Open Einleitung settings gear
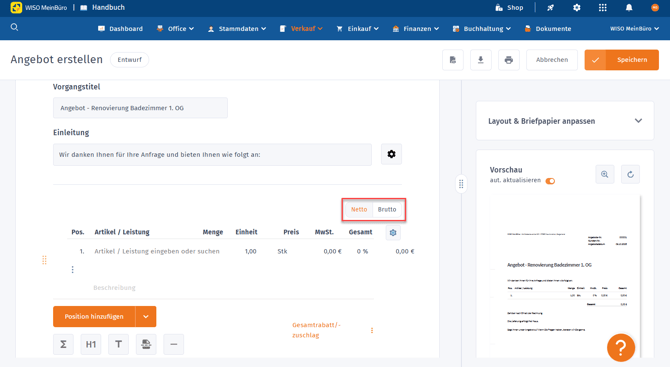 point(391,154)
